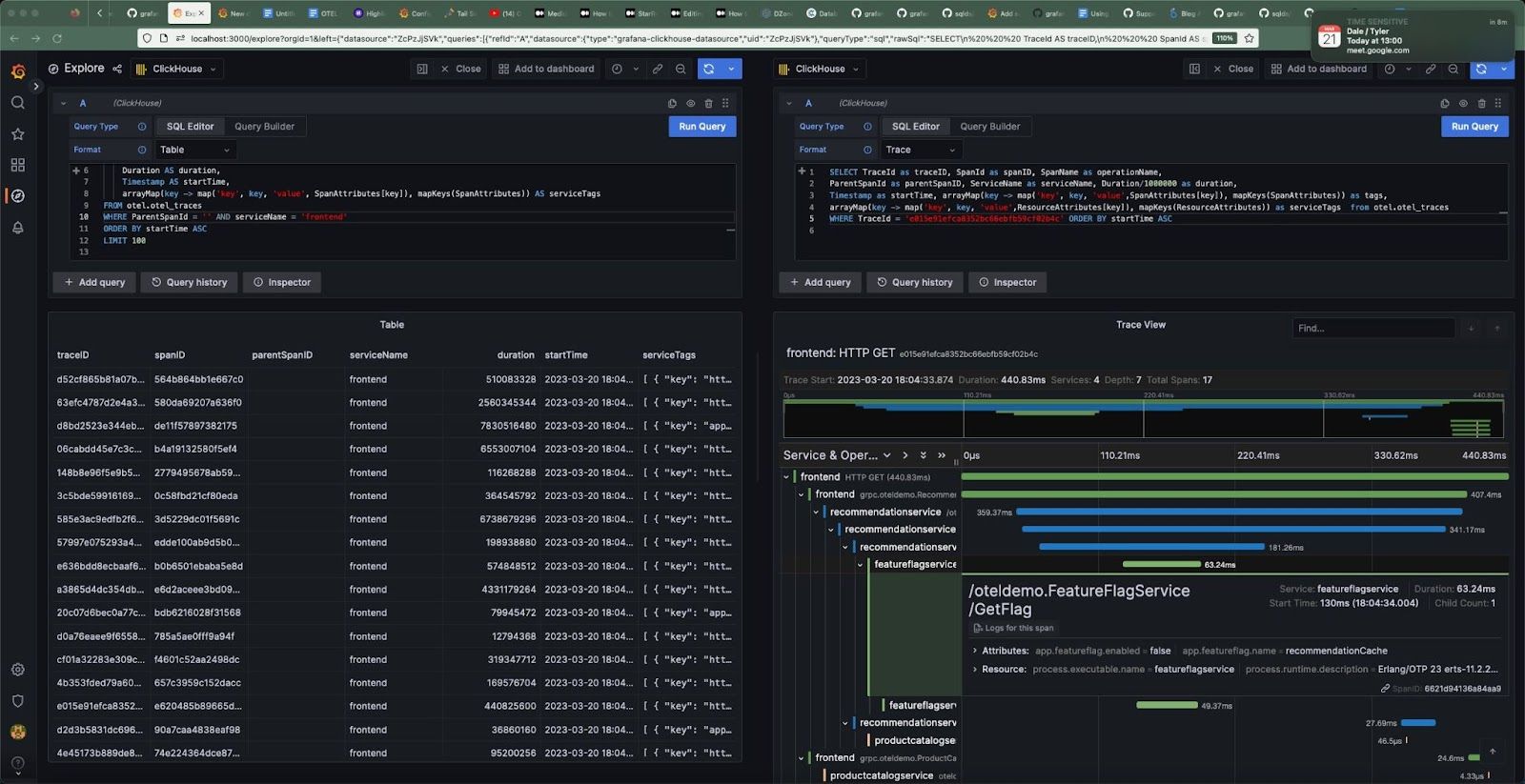Duplicate query A in the right pane
This screenshot has width=1525, height=784.
pyautogui.click(x=1445, y=103)
